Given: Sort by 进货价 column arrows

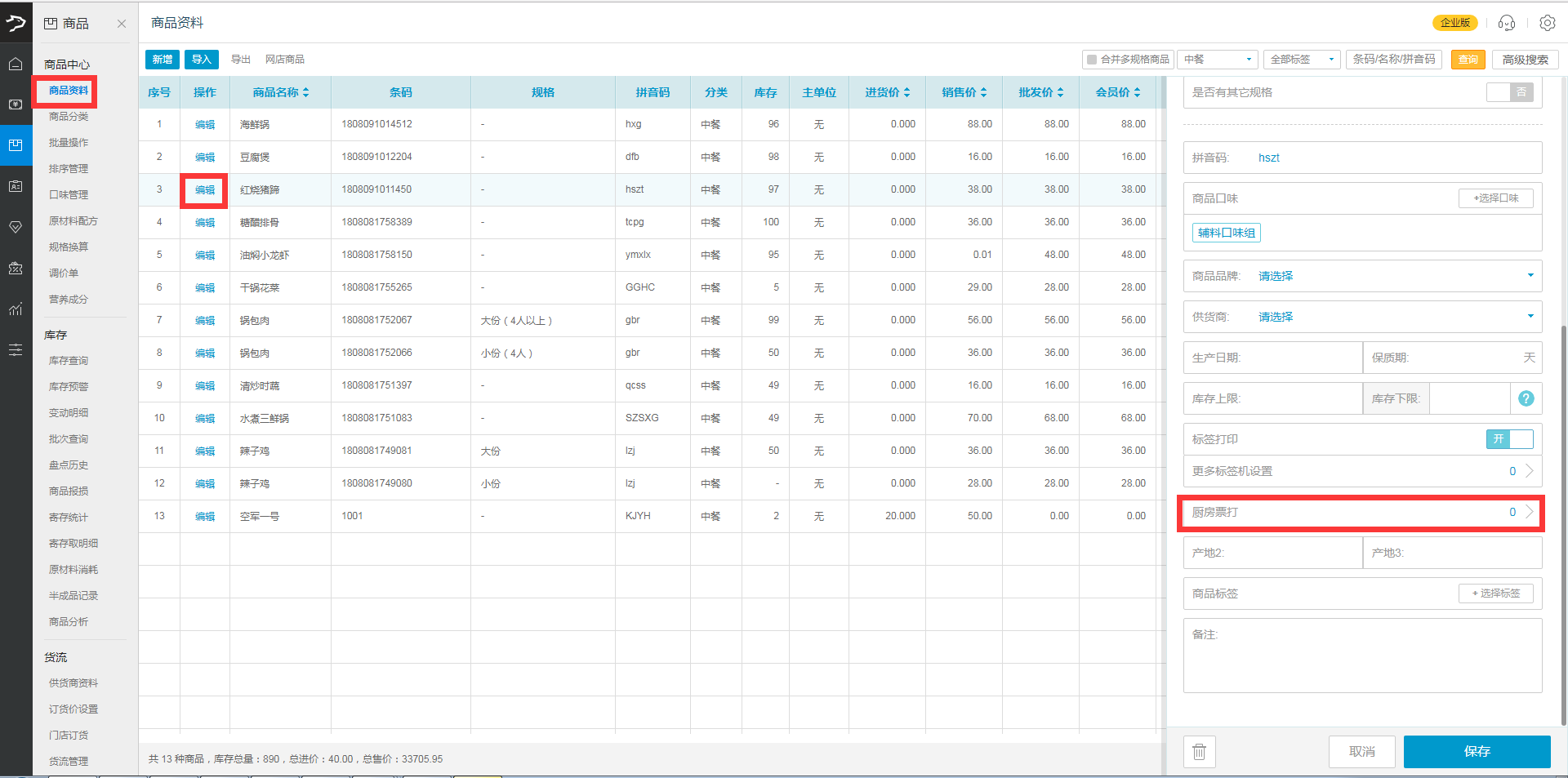Looking at the screenshot, I should coord(906,92).
